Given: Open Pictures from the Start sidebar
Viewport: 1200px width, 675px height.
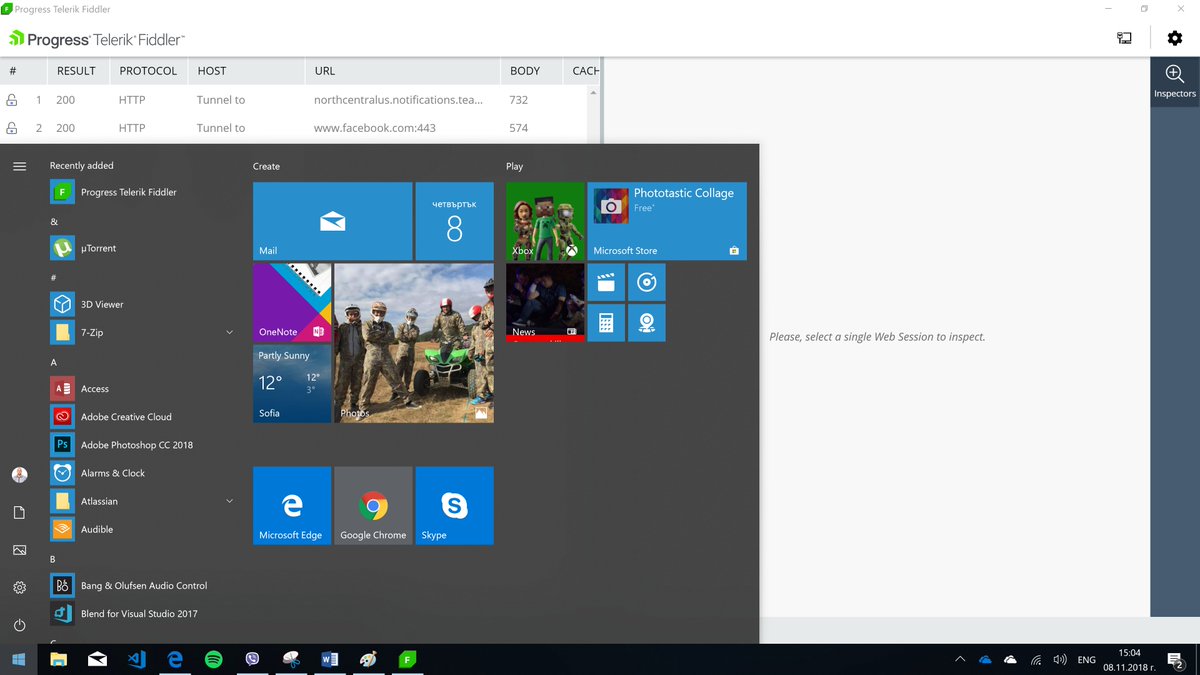Looking at the screenshot, I should [x=19, y=550].
